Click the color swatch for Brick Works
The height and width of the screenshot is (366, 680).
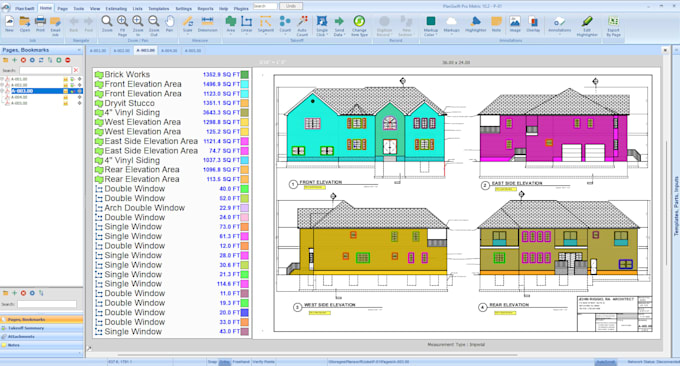pyautogui.click(x=245, y=75)
